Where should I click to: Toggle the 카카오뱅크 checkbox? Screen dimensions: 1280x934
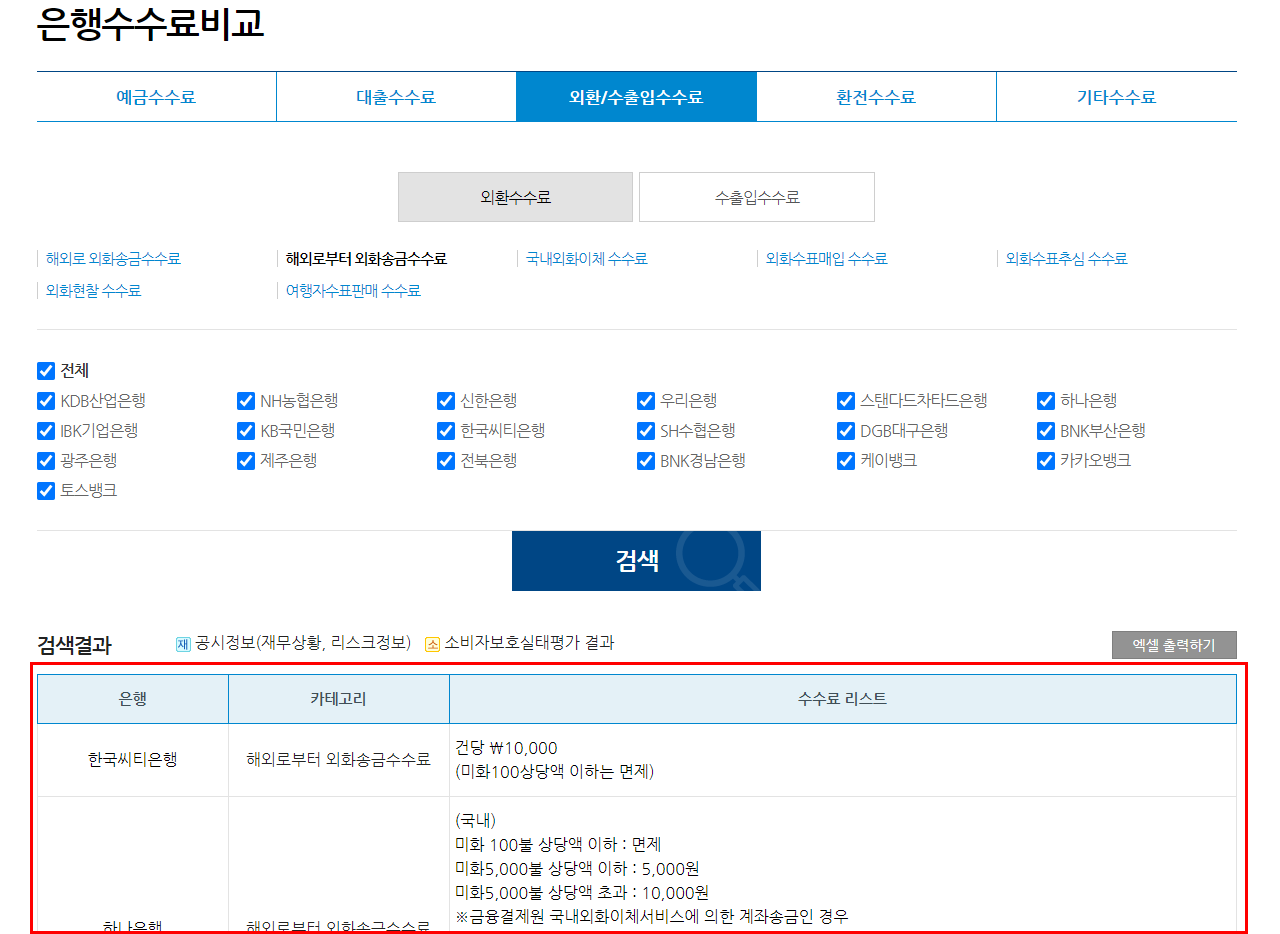(x=1046, y=461)
